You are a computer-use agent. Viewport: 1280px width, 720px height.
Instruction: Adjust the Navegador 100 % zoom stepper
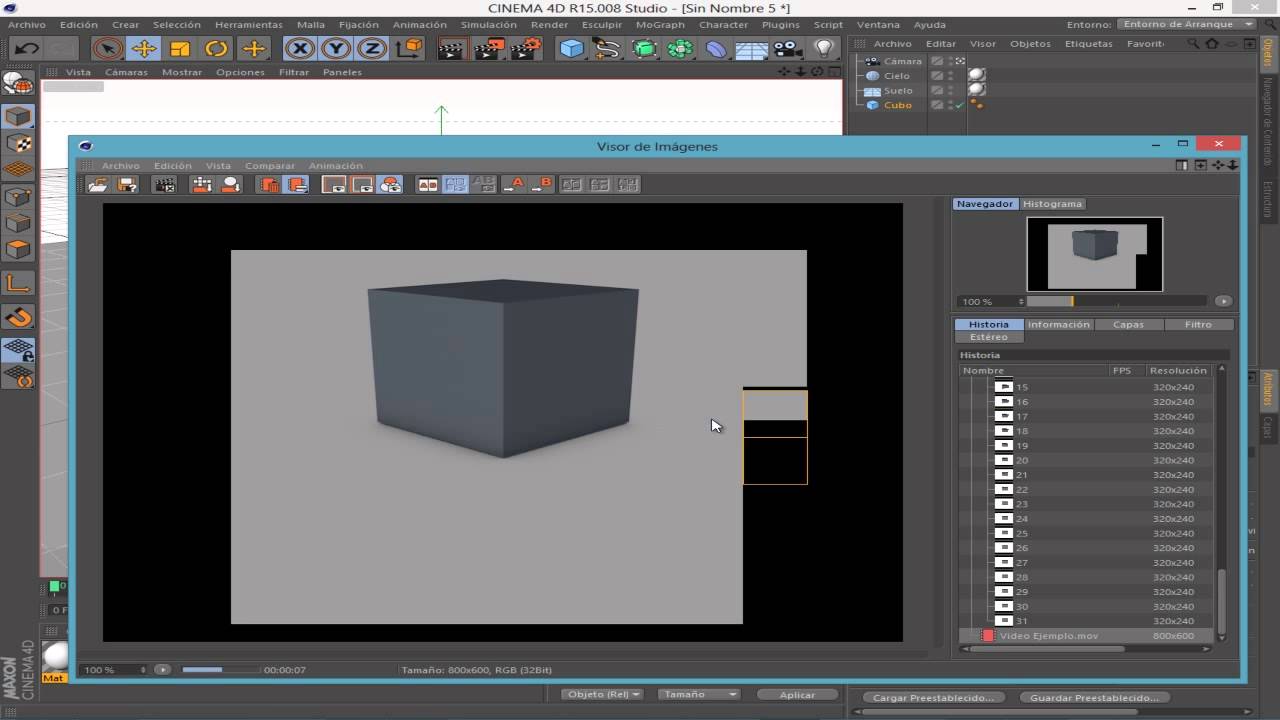pyautogui.click(x=1021, y=301)
